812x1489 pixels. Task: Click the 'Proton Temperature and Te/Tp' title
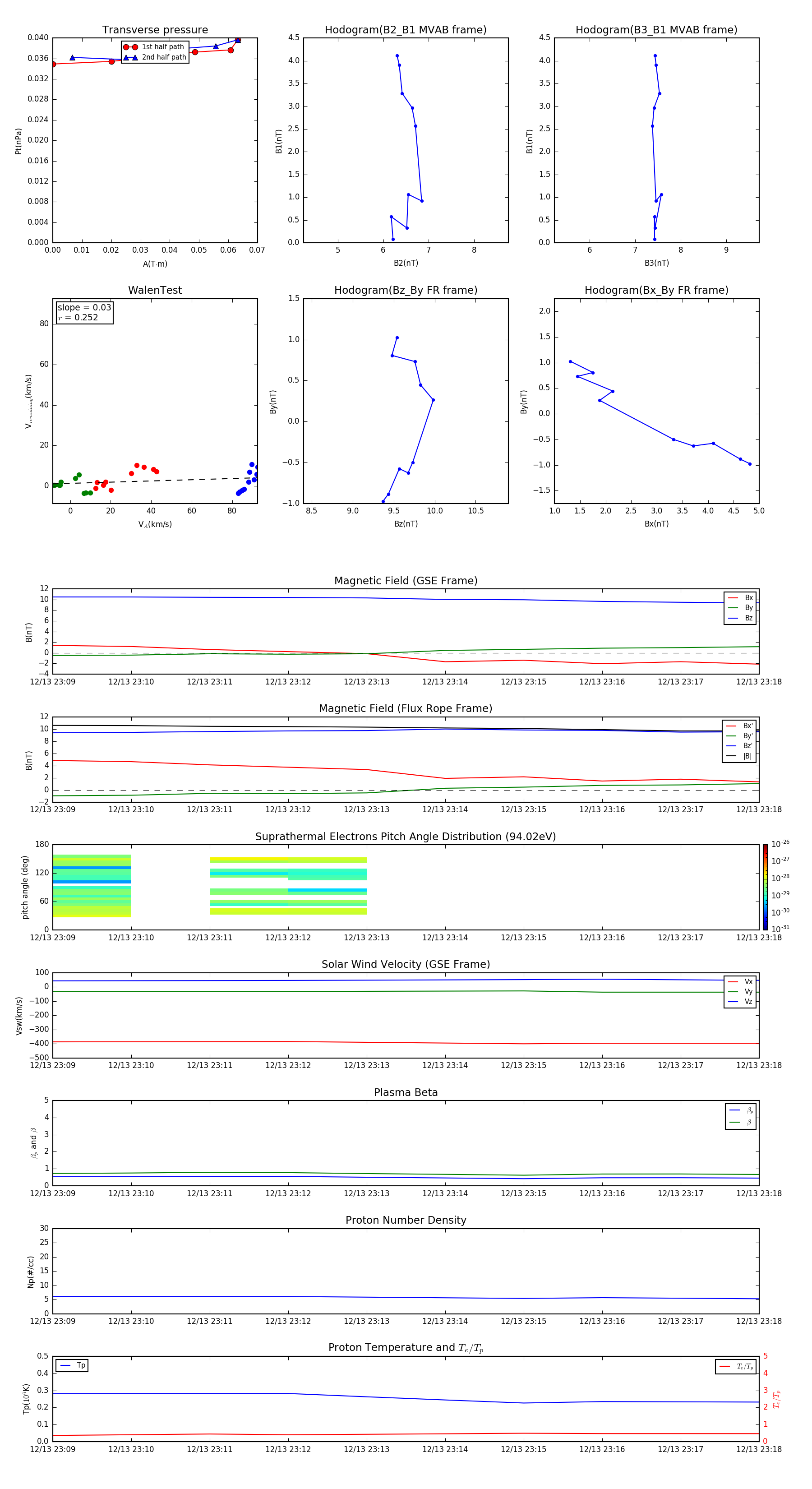click(x=406, y=1348)
